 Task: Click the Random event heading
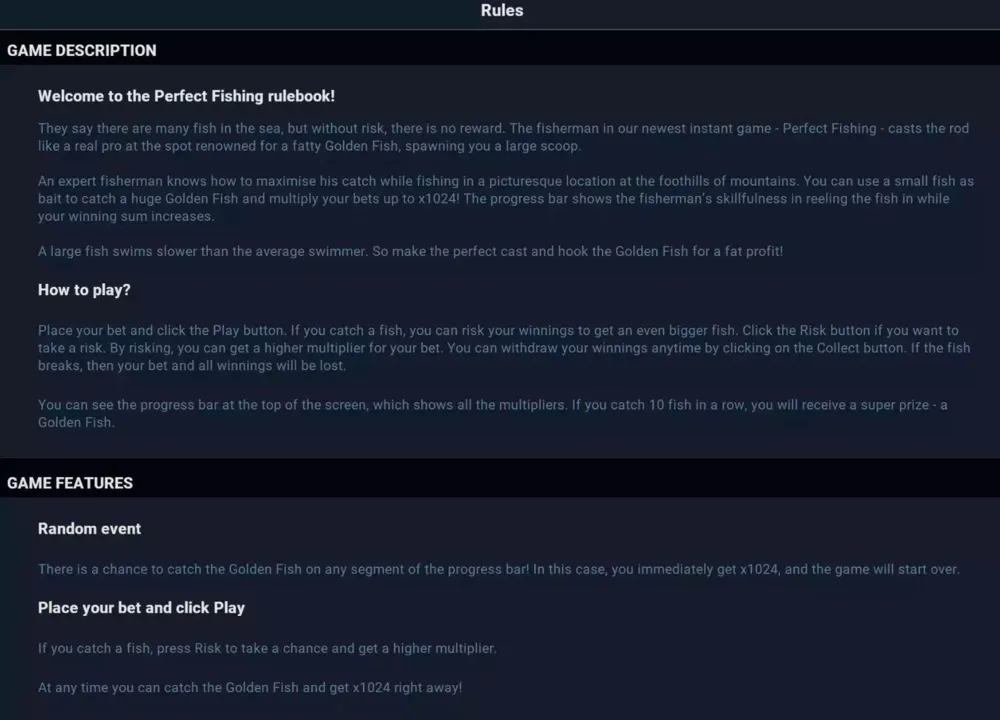click(89, 529)
